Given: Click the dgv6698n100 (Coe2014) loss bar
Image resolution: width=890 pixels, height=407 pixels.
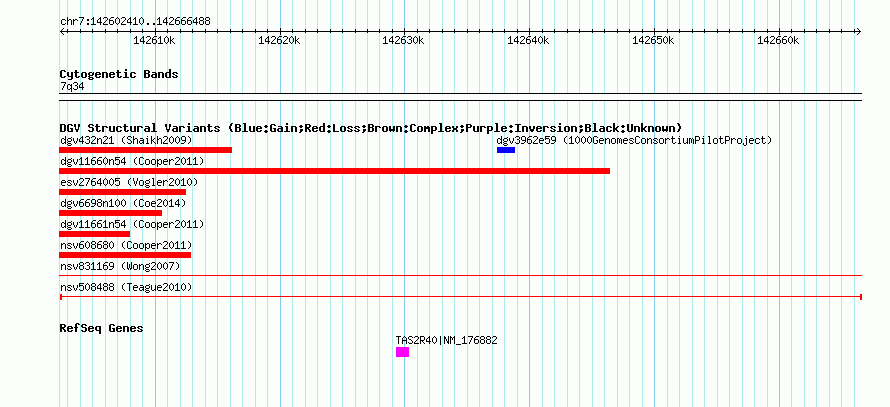Looking at the screenshot, I should [x=111, y=213].
